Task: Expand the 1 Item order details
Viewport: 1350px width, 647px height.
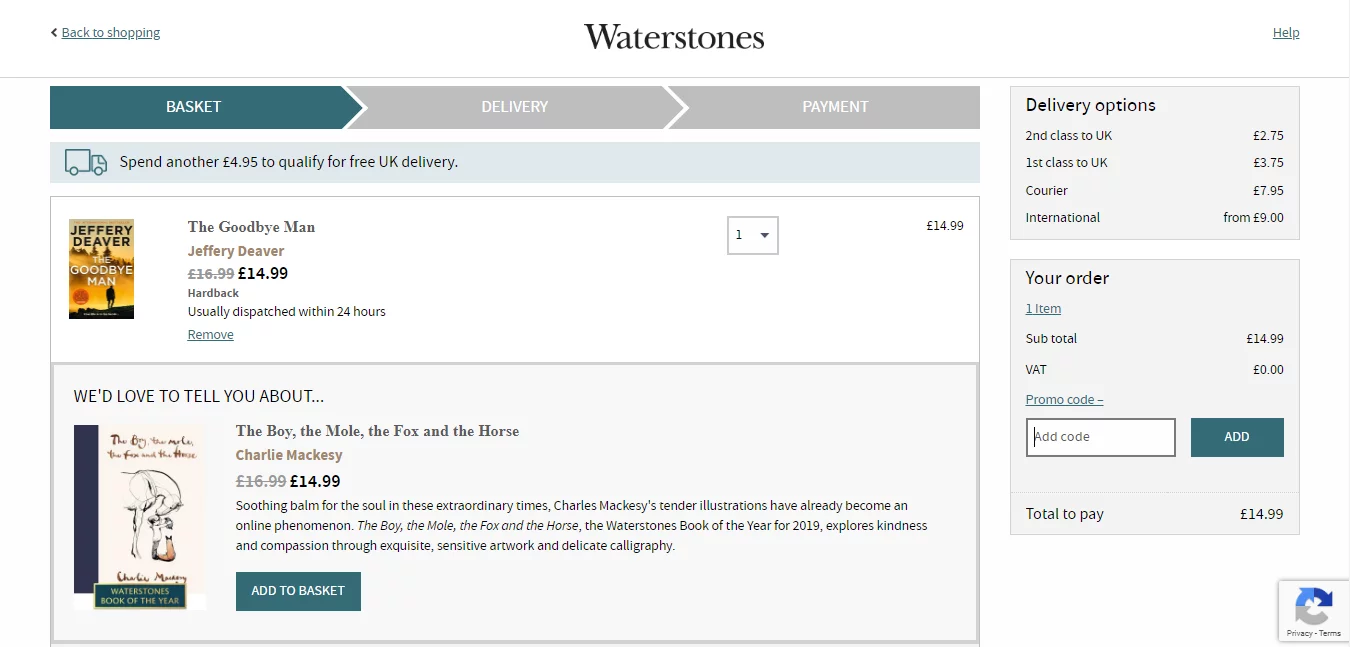Action: [x=1043, y=309]
